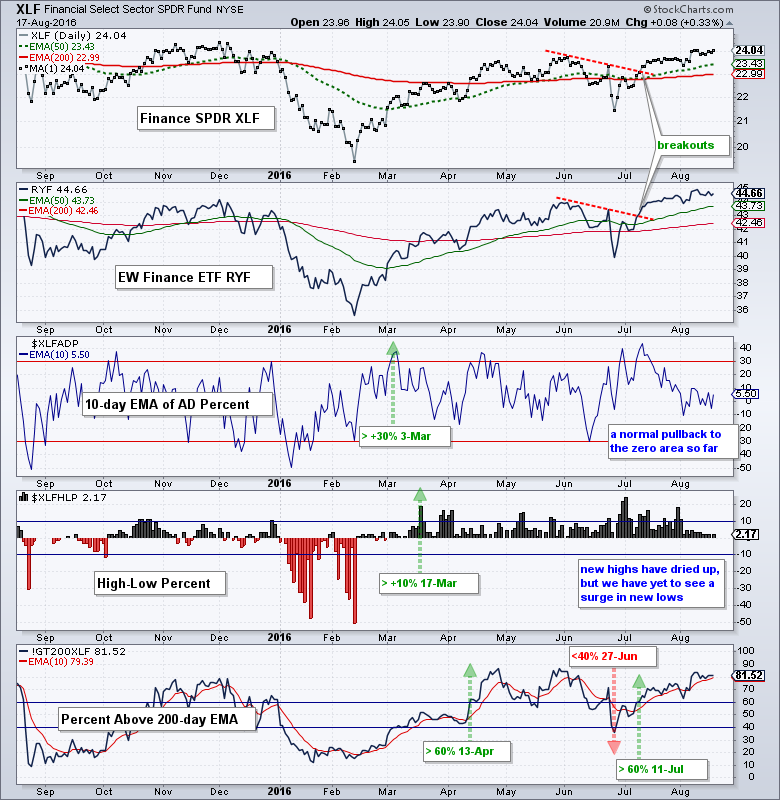
Task: Click the Chg +0.08 (+0.33%) value
Action: [x=674, y=22]
